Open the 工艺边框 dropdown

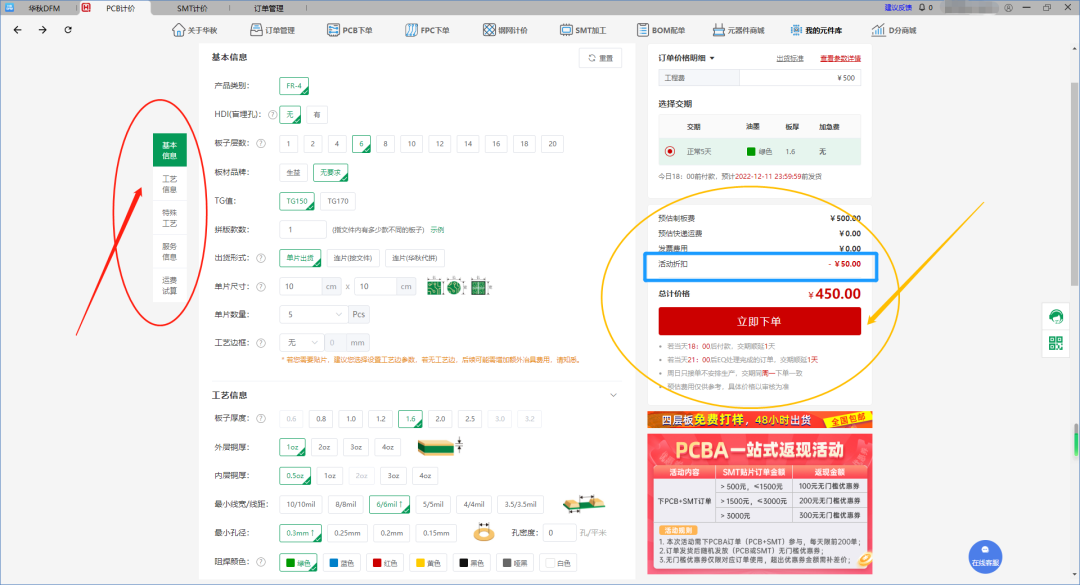click(x=302, y=342)
